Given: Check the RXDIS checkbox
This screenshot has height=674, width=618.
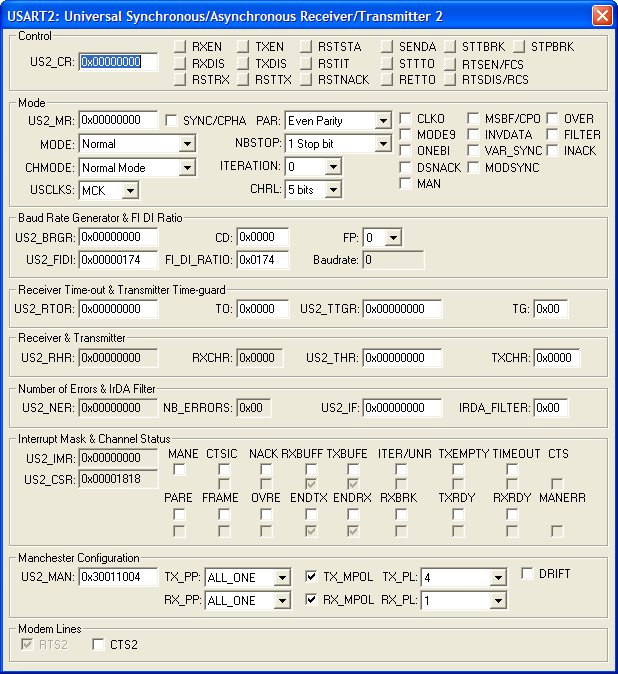Looking at the screenshot, I should [x=180, y=64].
